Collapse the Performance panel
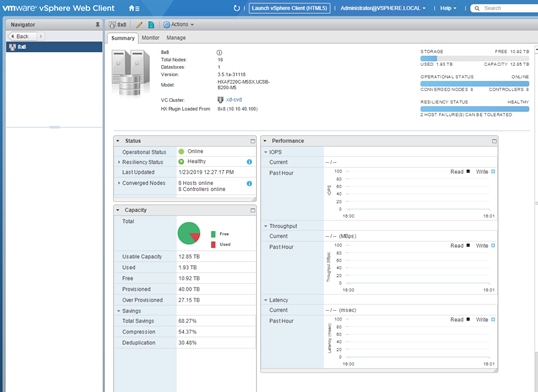Viewport: 538px width, 392px height. coord(265,141)
